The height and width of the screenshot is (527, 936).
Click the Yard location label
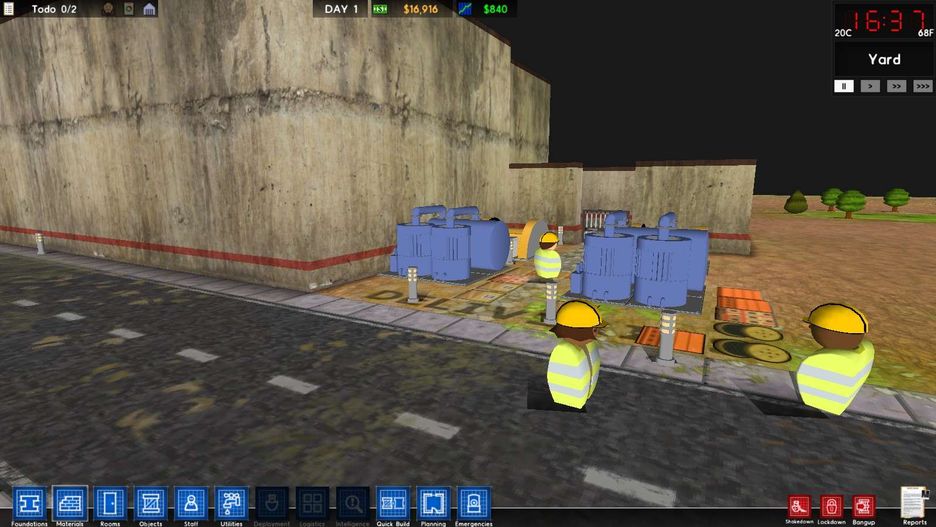point(884,59)
